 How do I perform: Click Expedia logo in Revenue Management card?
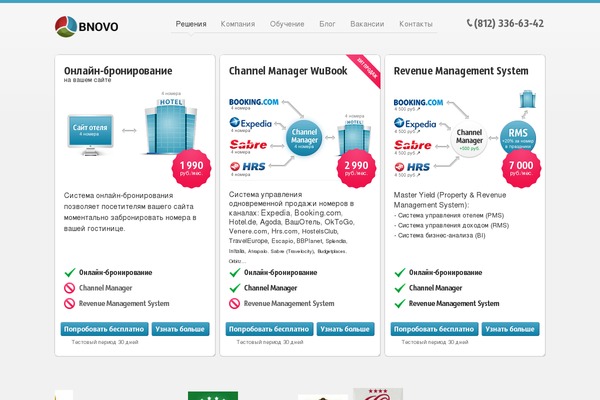(415, 124)
